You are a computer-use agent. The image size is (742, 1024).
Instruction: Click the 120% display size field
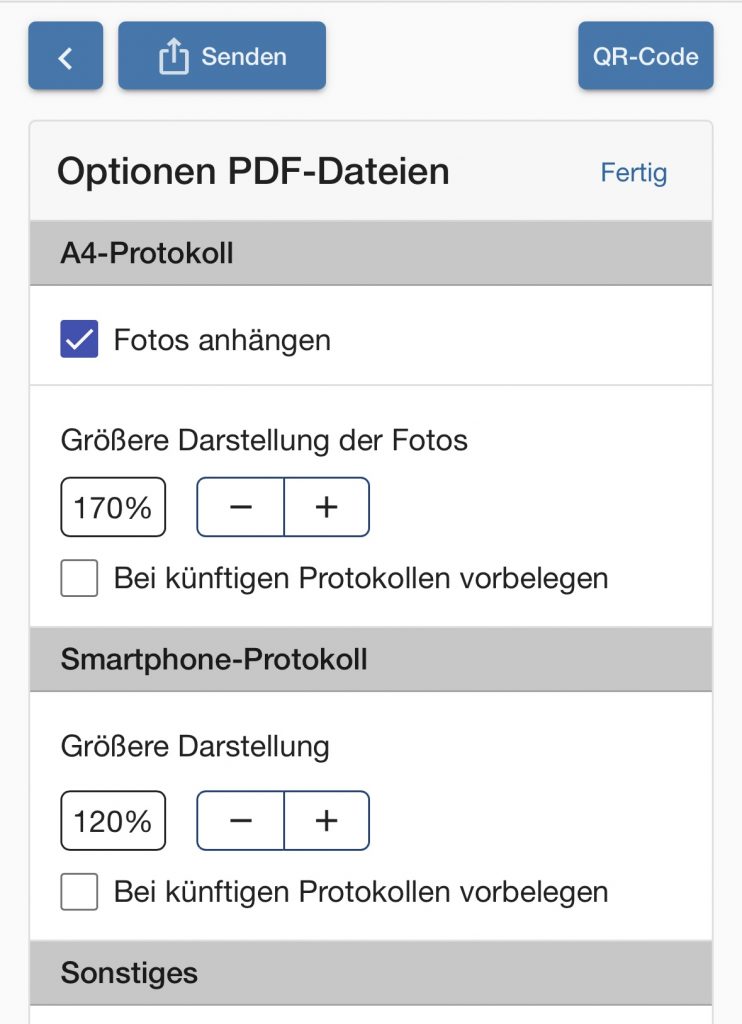tap(113, 821)
